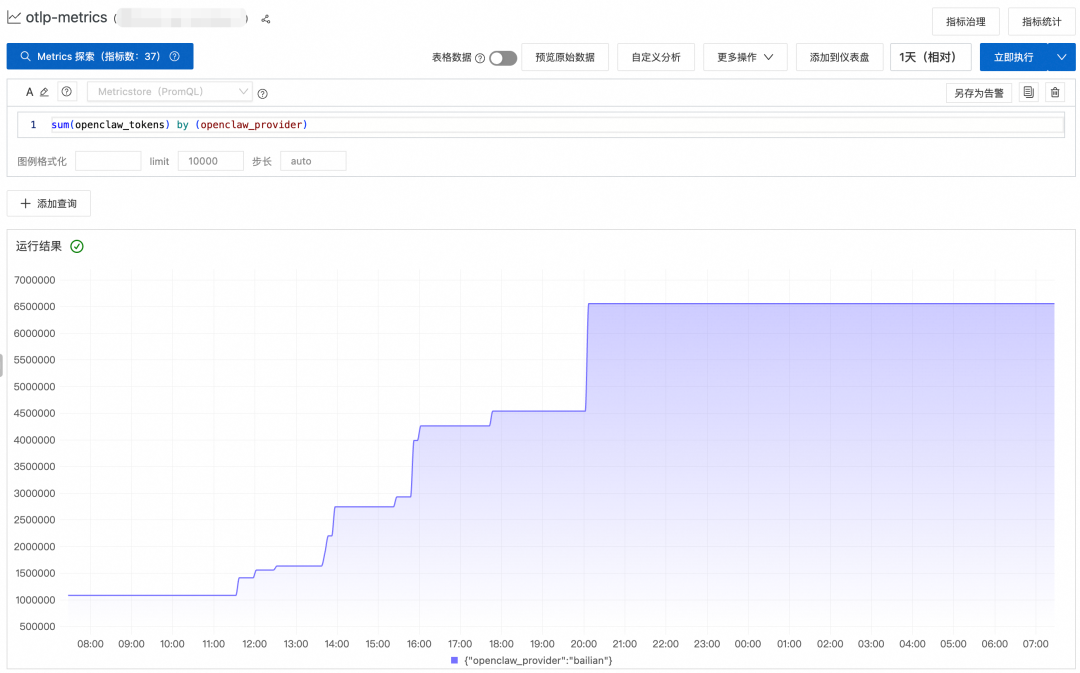Click the green success check beside 运行结果
This screenshot has width=1080, height=673.
coord(79,245)
